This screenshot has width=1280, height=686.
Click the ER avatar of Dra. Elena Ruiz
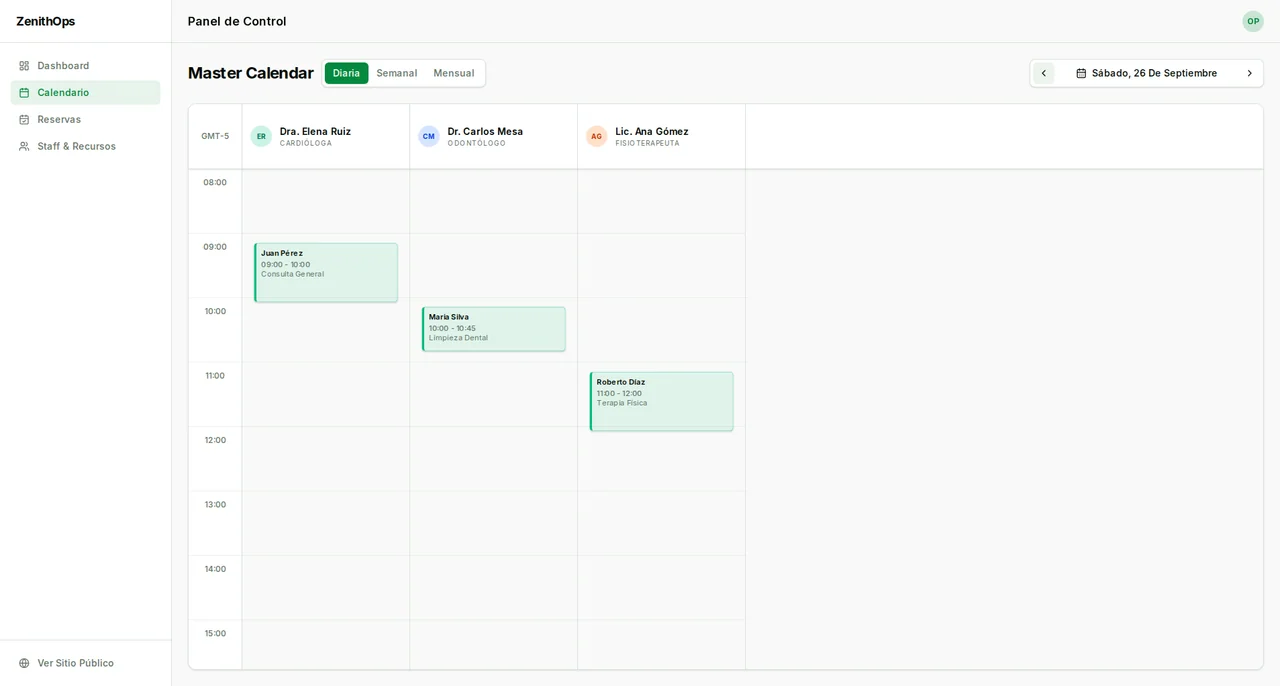[261, 136]
